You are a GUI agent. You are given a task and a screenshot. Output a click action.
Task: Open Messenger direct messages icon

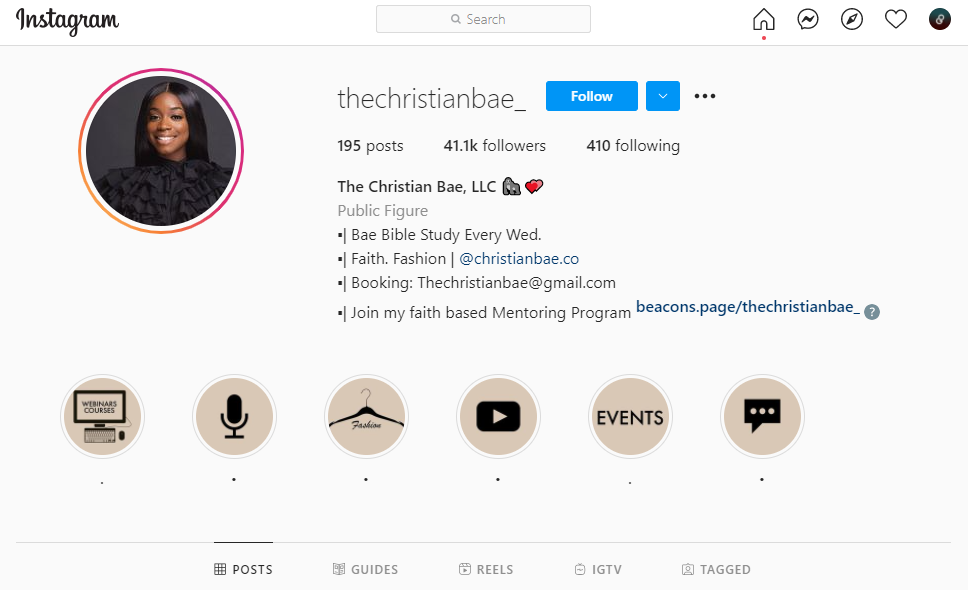(807, 19)
